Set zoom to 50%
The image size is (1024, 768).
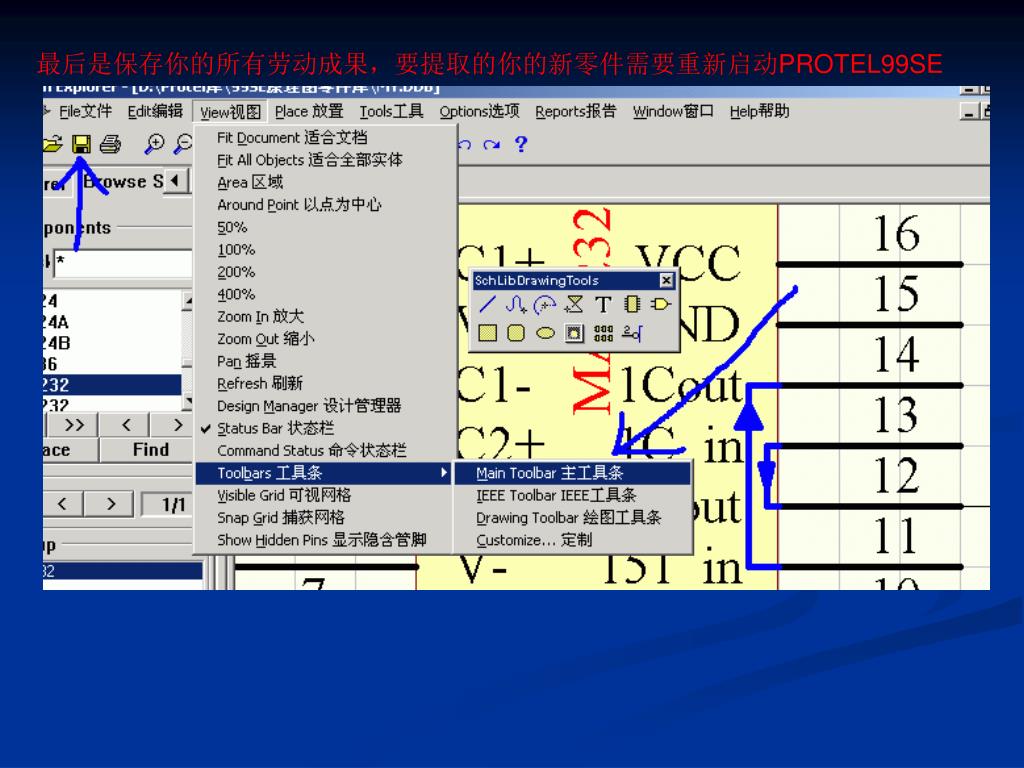tap(325, 227)
